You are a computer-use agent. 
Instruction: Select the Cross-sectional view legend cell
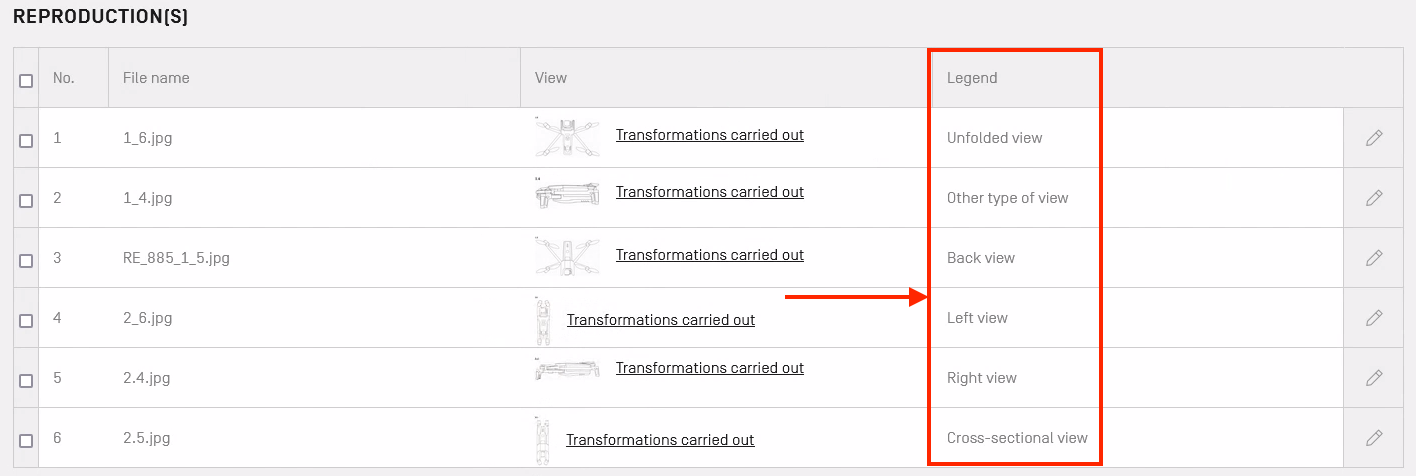pos(1017,438)
